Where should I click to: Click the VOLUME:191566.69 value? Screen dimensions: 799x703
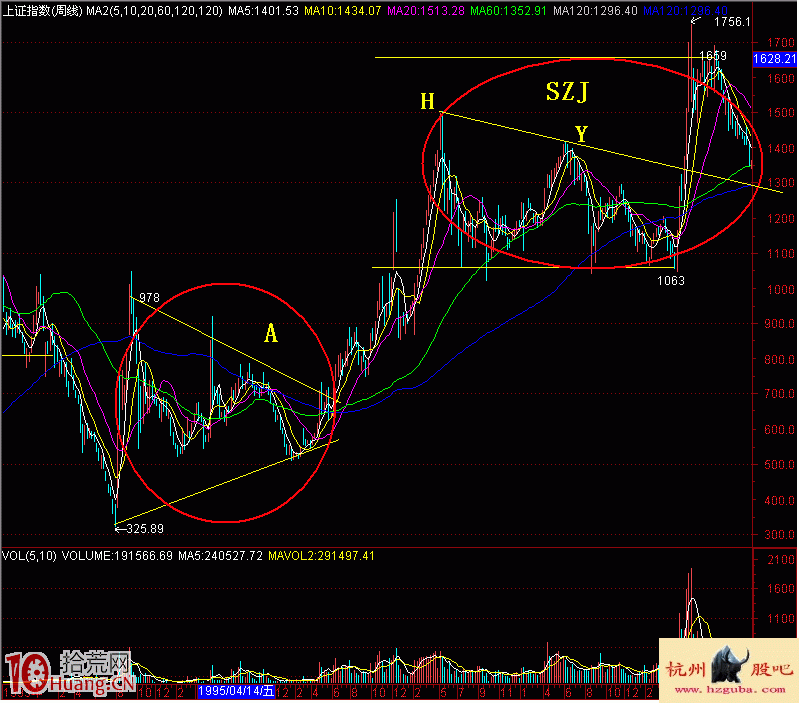tap(117, 556)
